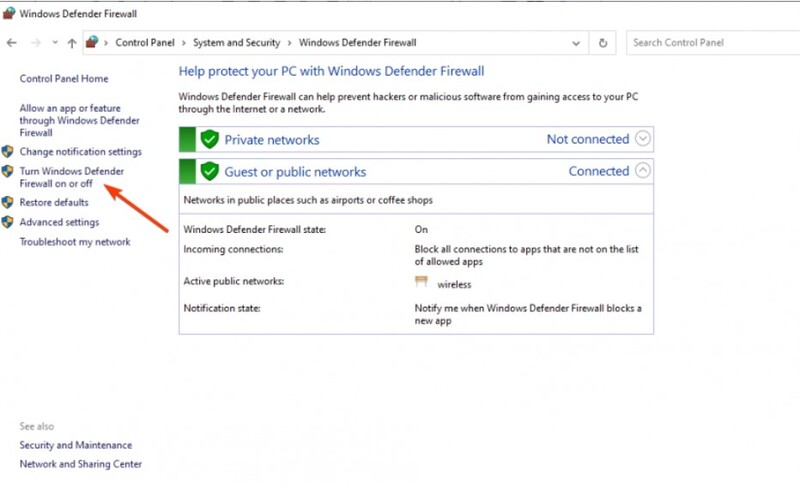The image size is (800, 494).
Task: Click the Active public networks label
Action: pos(234,281)
